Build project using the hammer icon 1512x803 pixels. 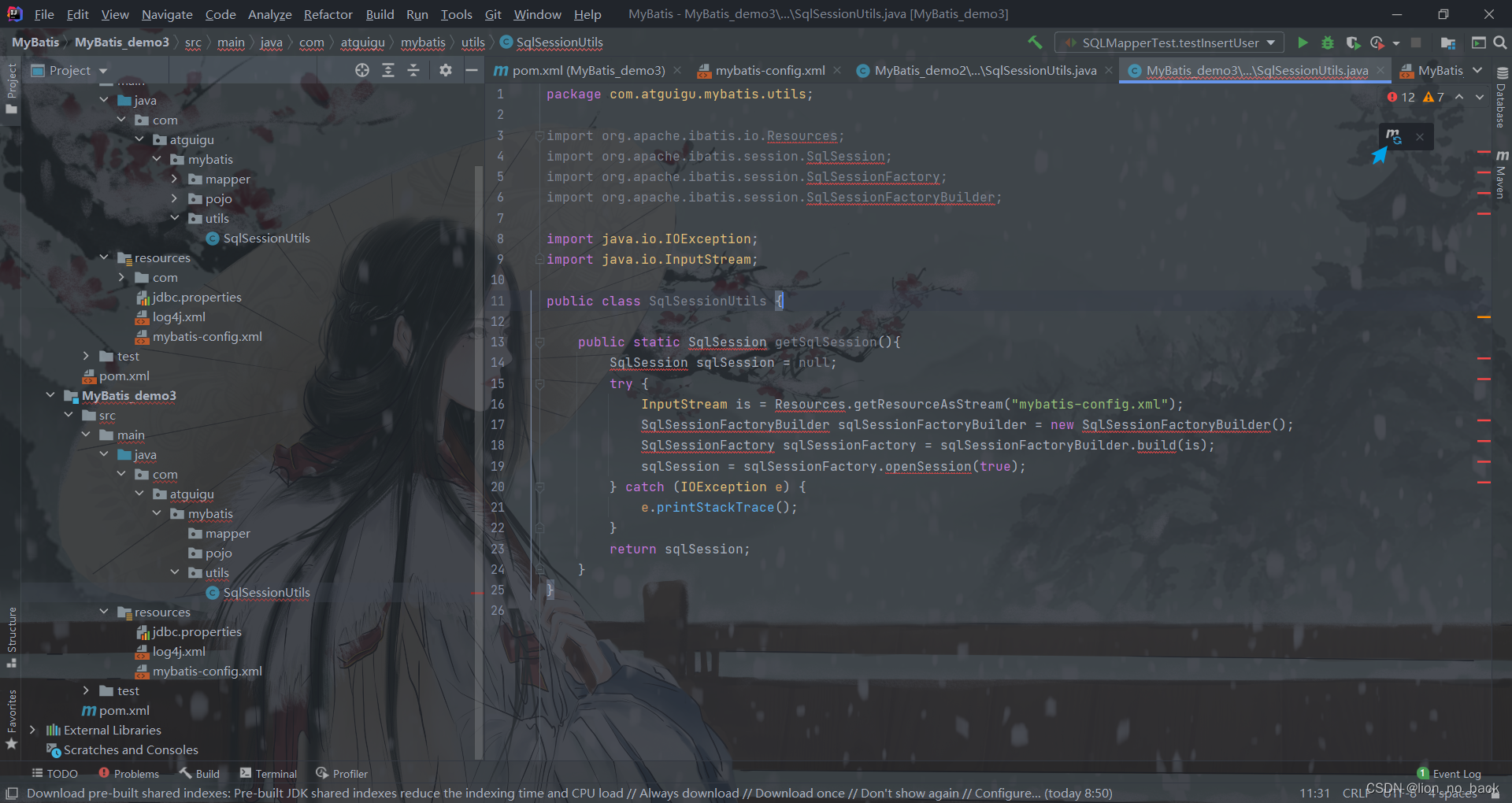pos(1035,43)
